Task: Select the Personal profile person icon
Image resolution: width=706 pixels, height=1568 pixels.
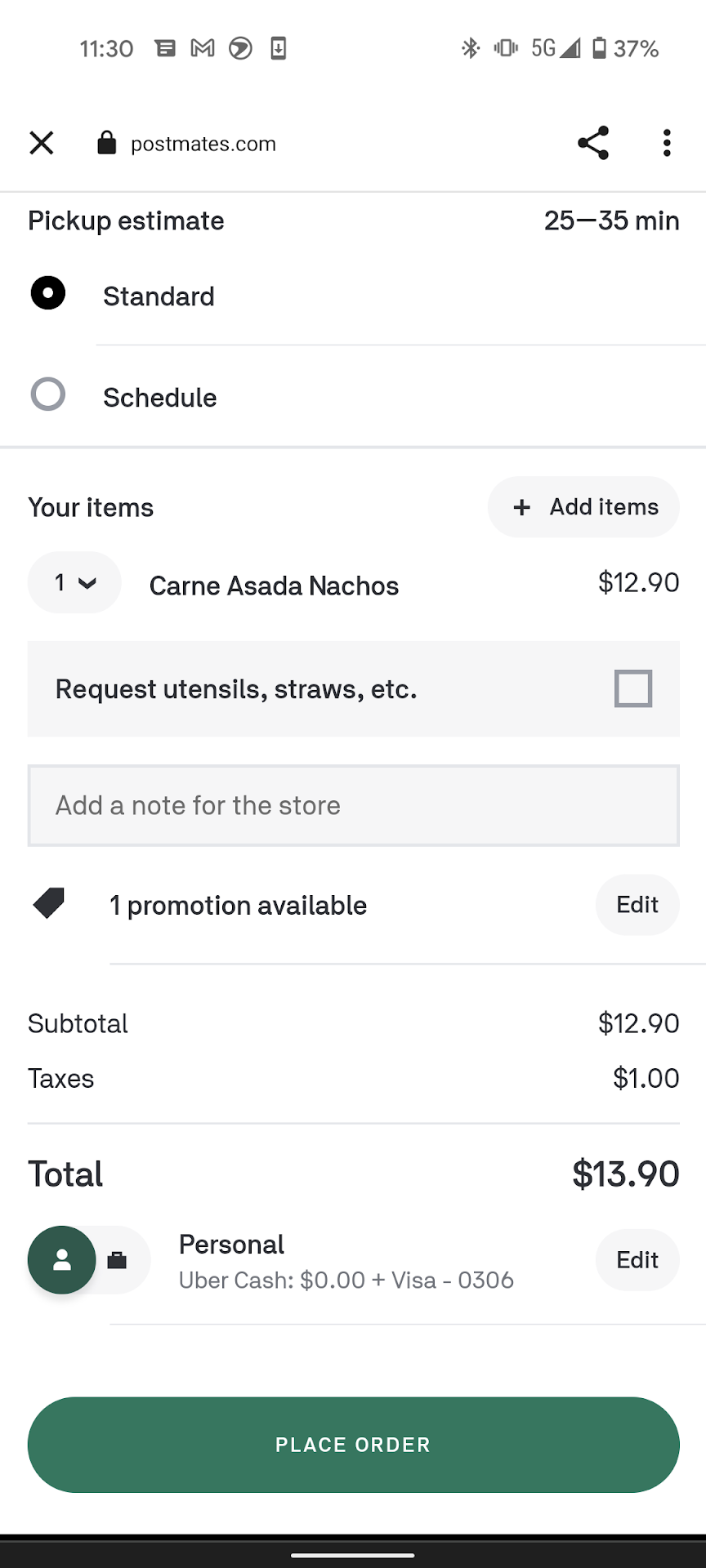Action: click(x=62, y=1260)
